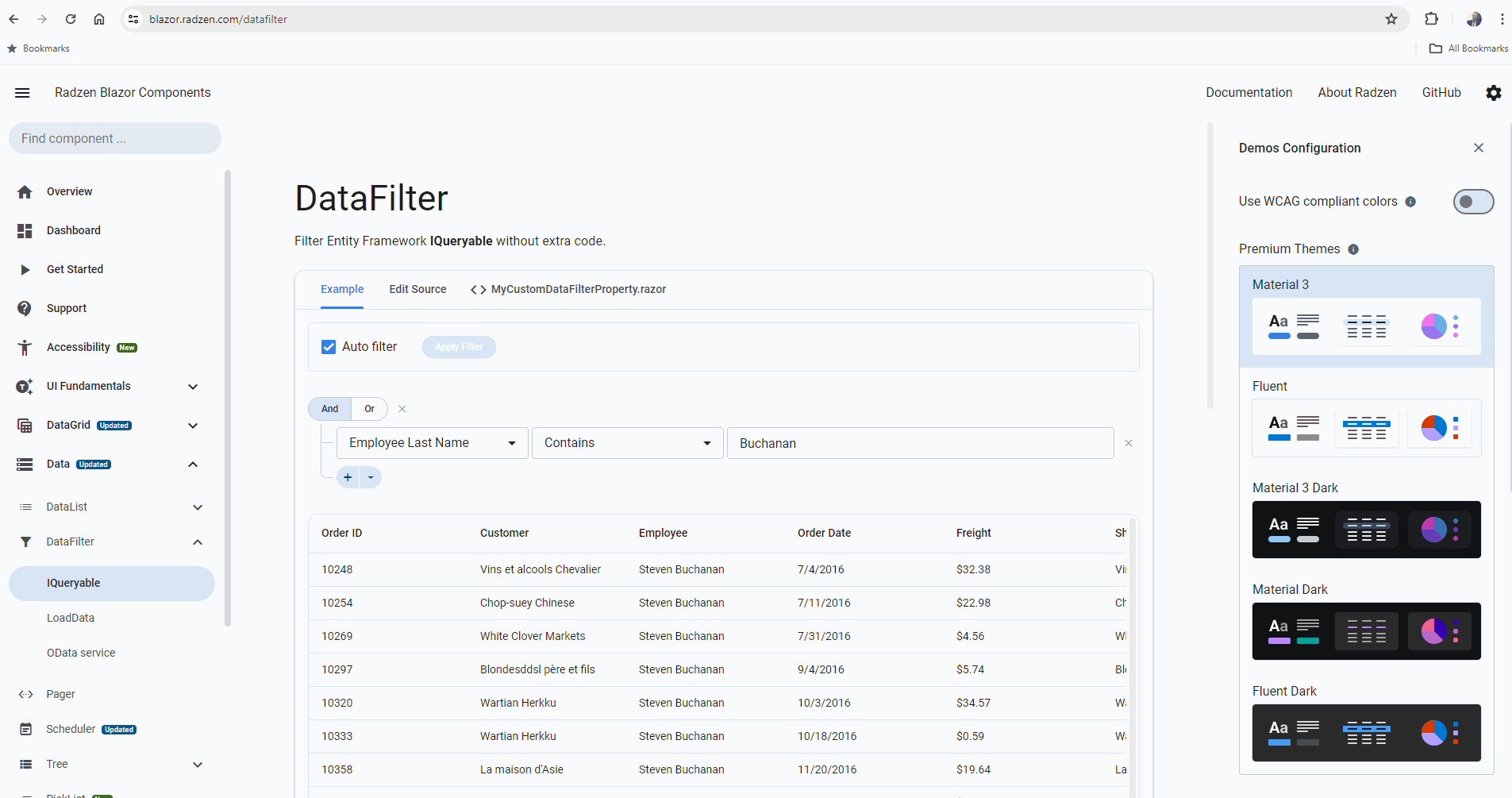1512x798 pixels.
Task: Open site info icon in address bar
Action: [133, 19]
